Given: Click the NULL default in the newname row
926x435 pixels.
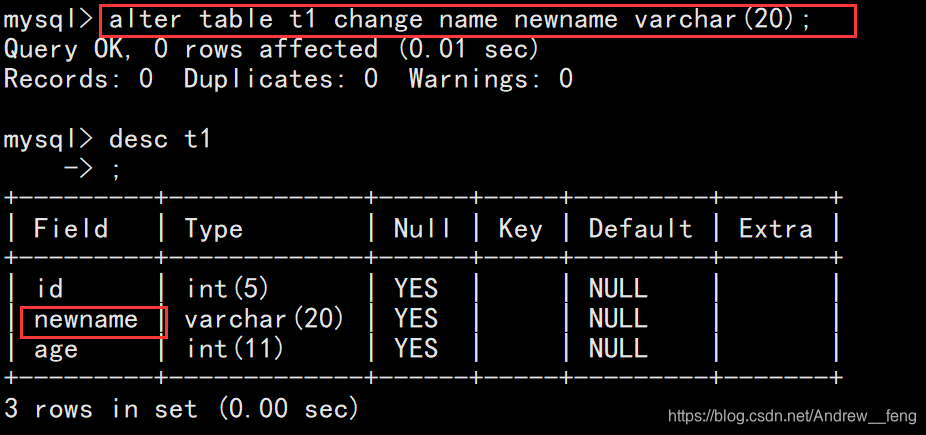Looking at the screenshot, I should [618, 319].
